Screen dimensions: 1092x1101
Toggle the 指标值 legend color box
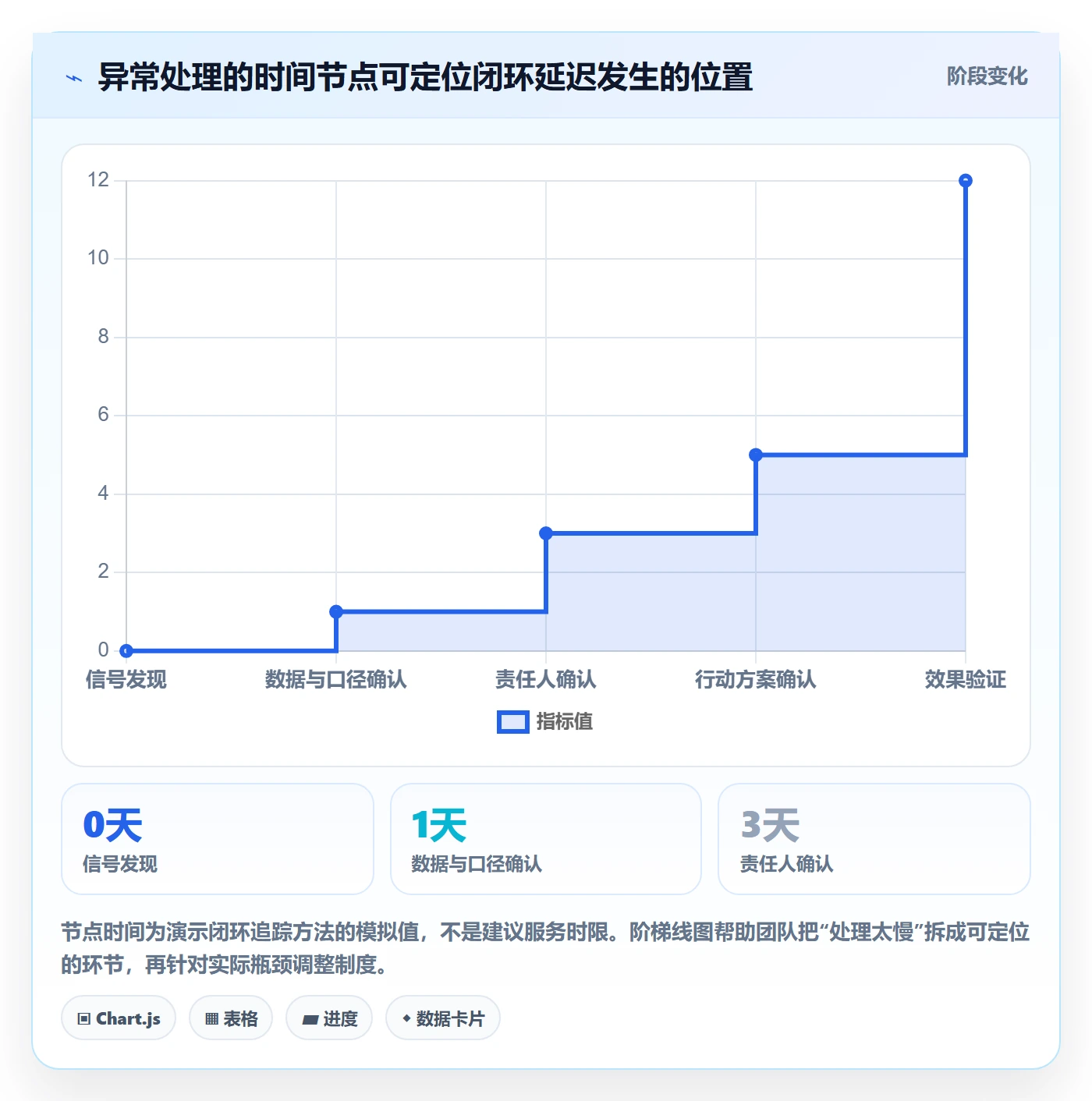513,722
